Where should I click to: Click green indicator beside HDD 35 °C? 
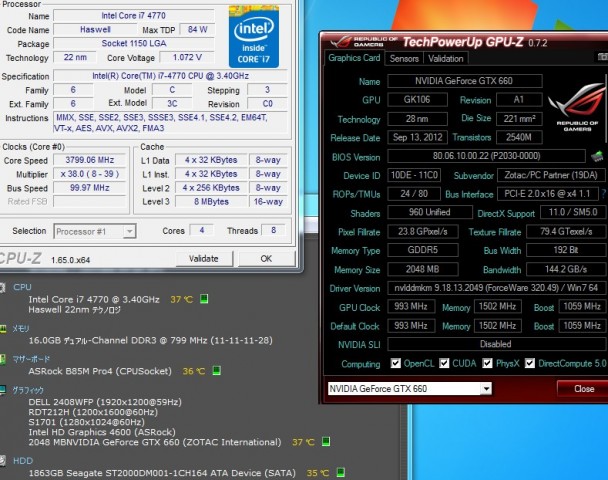pos(340,472)
